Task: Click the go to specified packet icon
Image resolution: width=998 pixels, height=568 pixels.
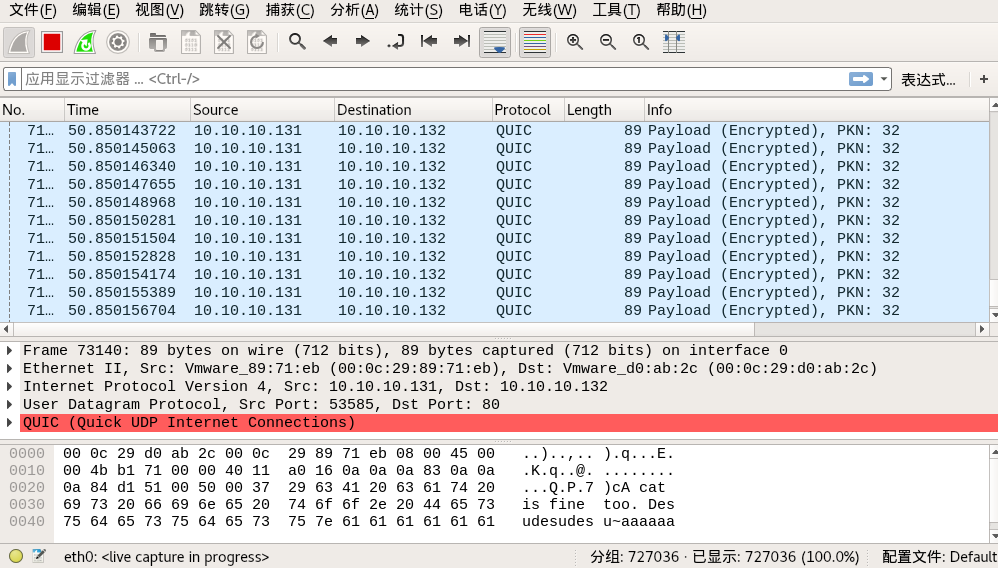Action: click(396, 43)
